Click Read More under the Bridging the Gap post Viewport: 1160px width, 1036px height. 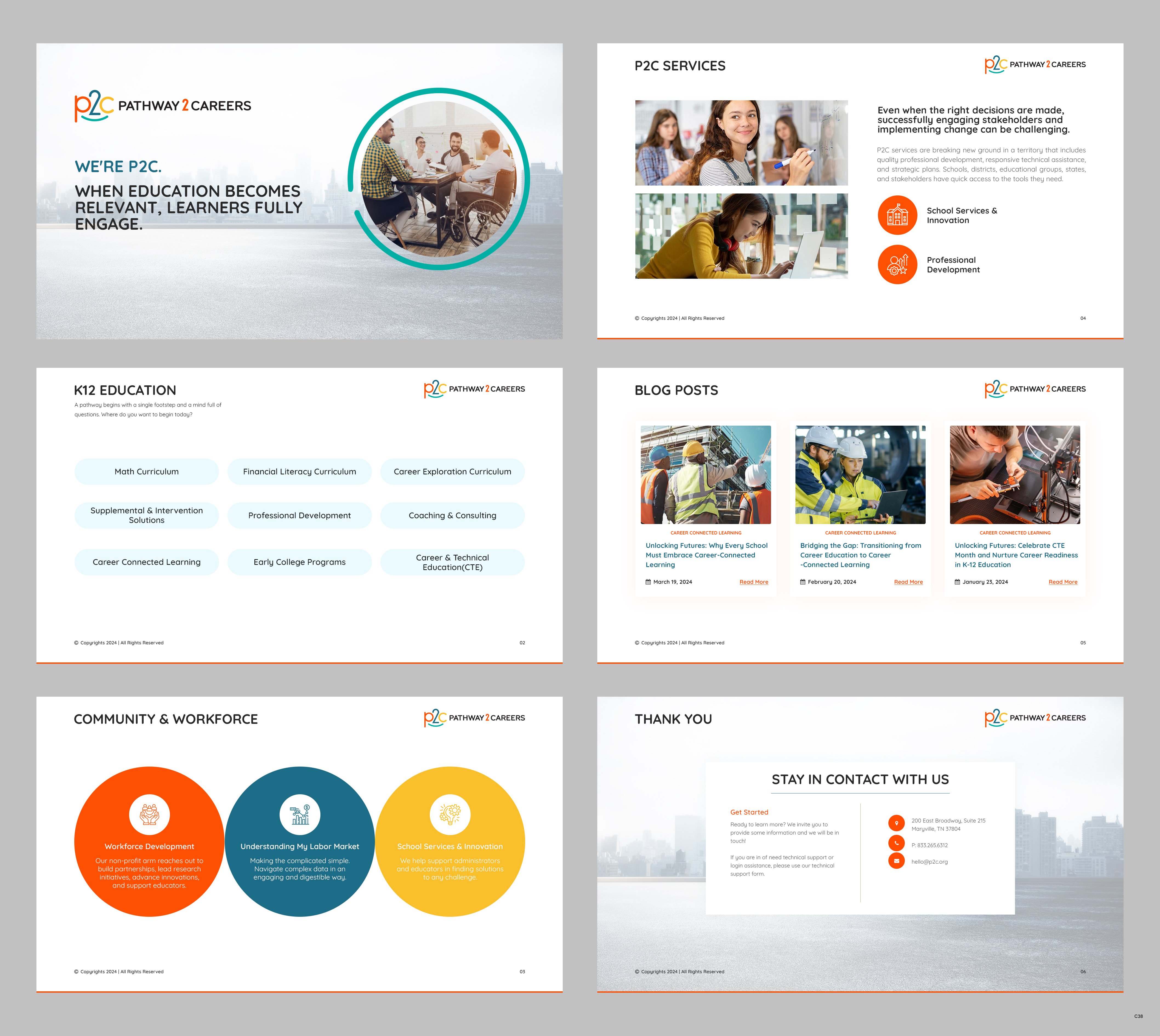908,582
